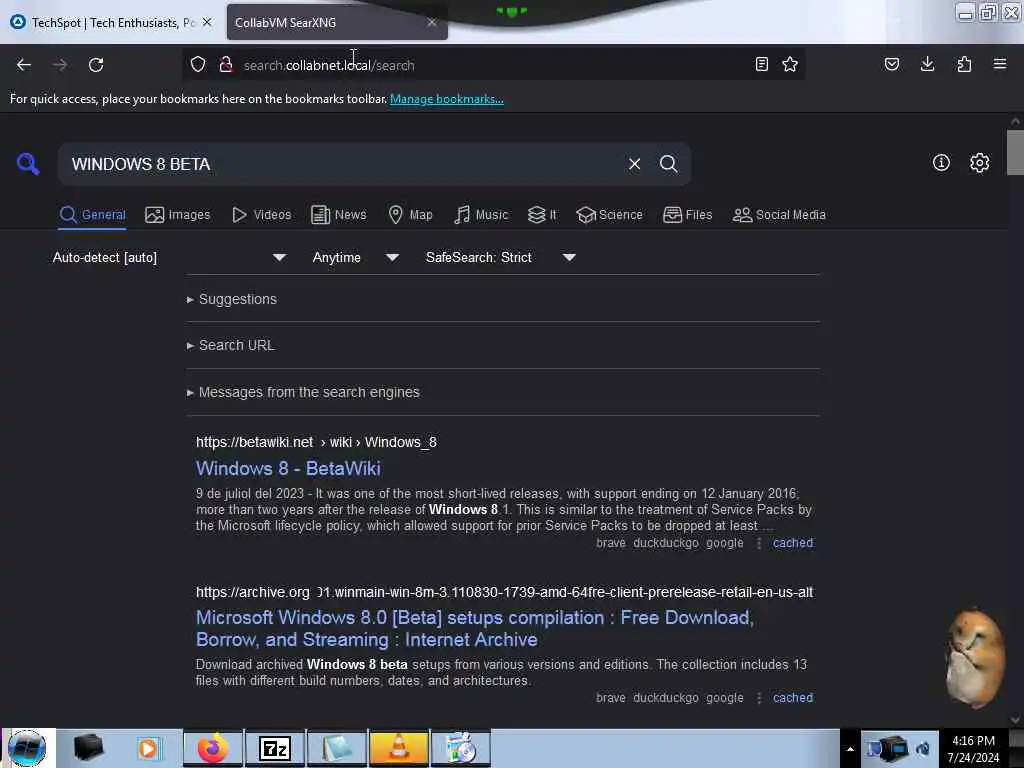Toggle reader view icon in address bar
The height and width of the screenshot is (768, 1024).
pos(761,64)
